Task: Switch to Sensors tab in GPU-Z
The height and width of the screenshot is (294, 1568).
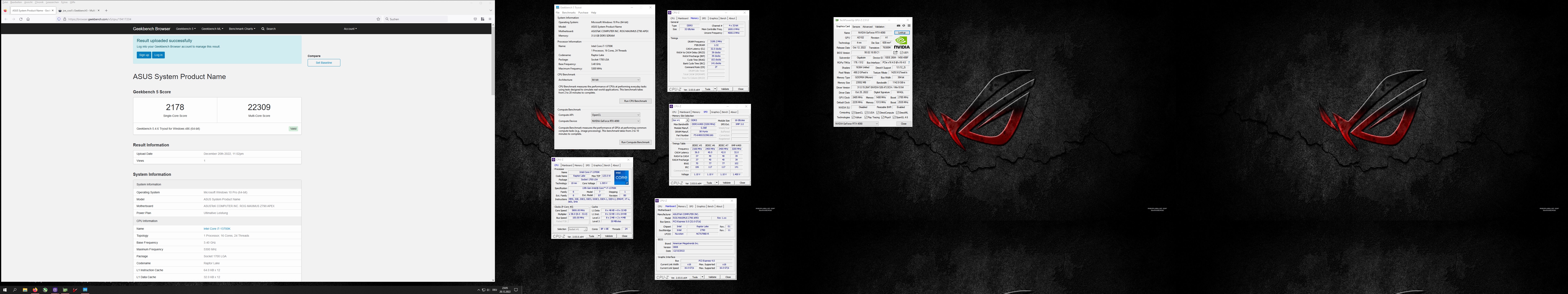Action: [x=856, y=27]
